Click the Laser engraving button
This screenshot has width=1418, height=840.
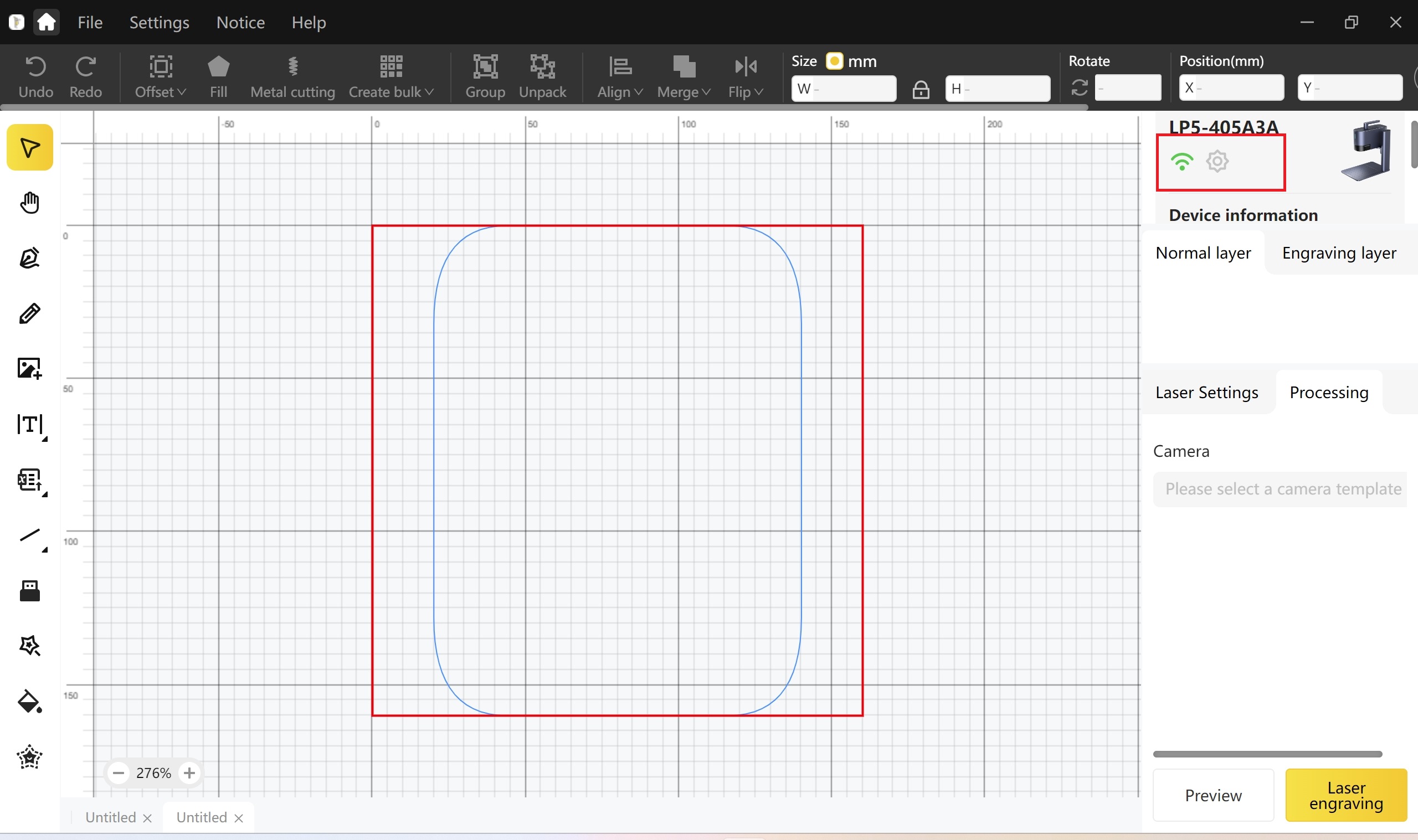tap(1345, 795)
